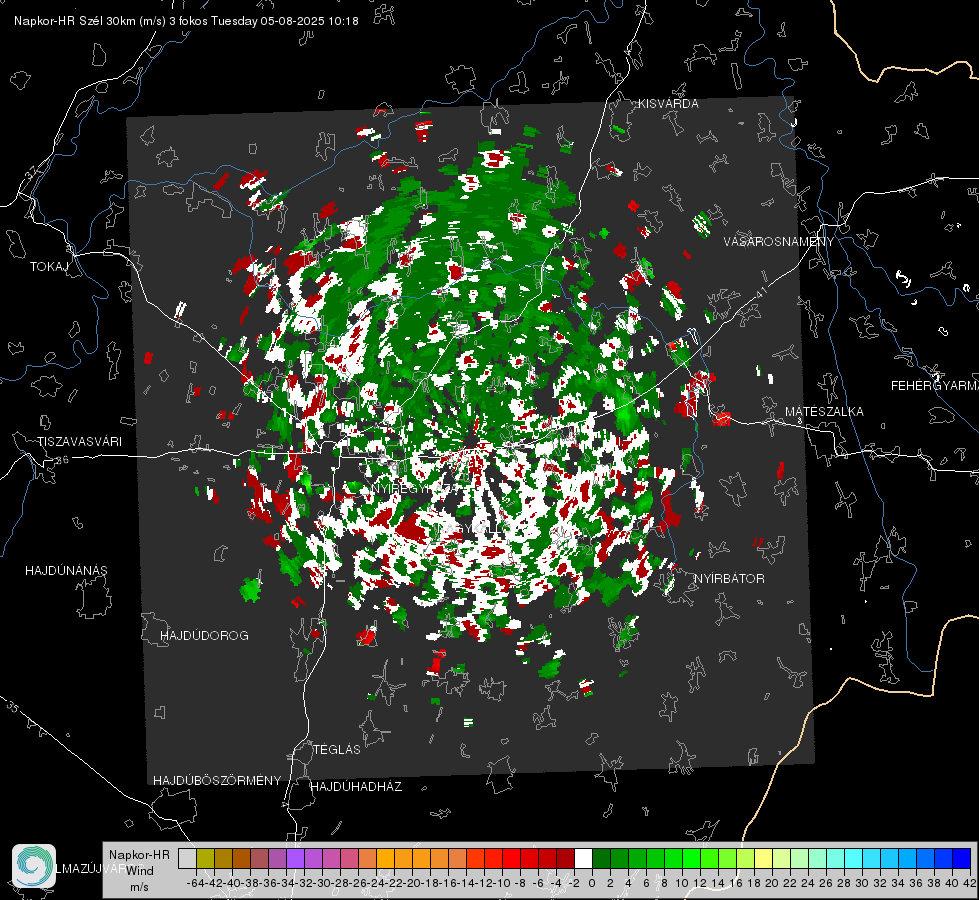Viewport: 979px width, 900px height.
Task: Select the TISZAVASVÁRI label on map
Action: 79,442
